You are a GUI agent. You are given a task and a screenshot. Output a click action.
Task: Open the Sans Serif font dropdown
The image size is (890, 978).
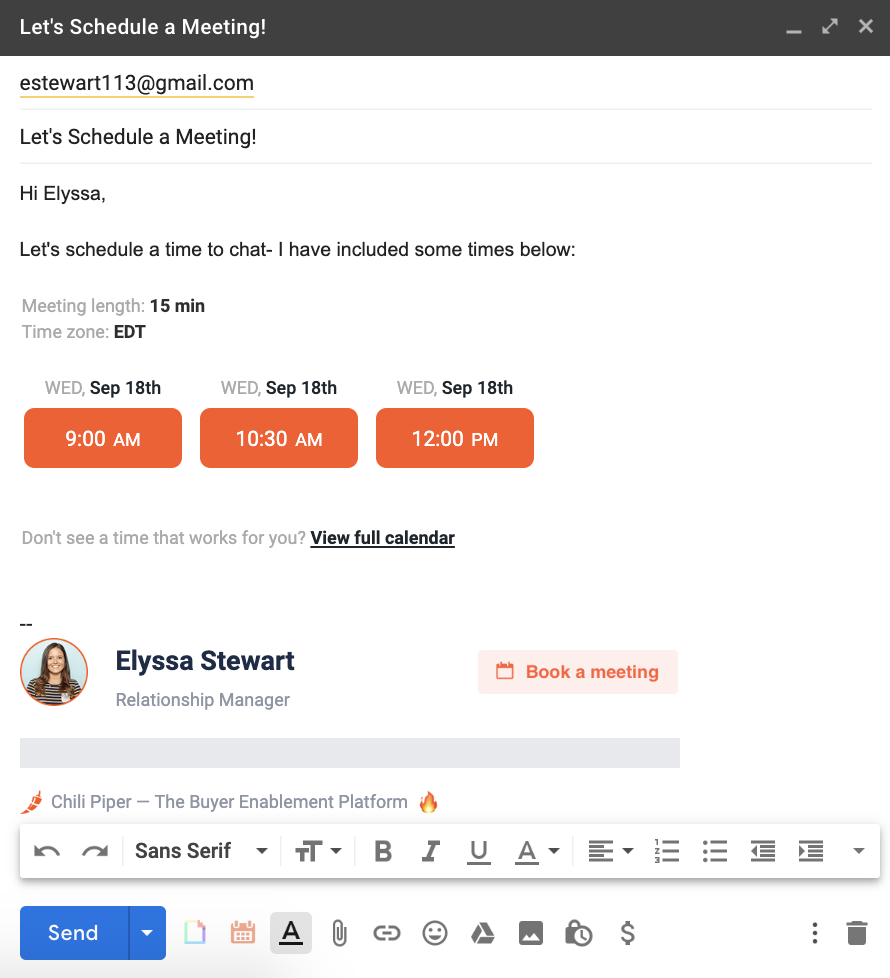point(197,850)
